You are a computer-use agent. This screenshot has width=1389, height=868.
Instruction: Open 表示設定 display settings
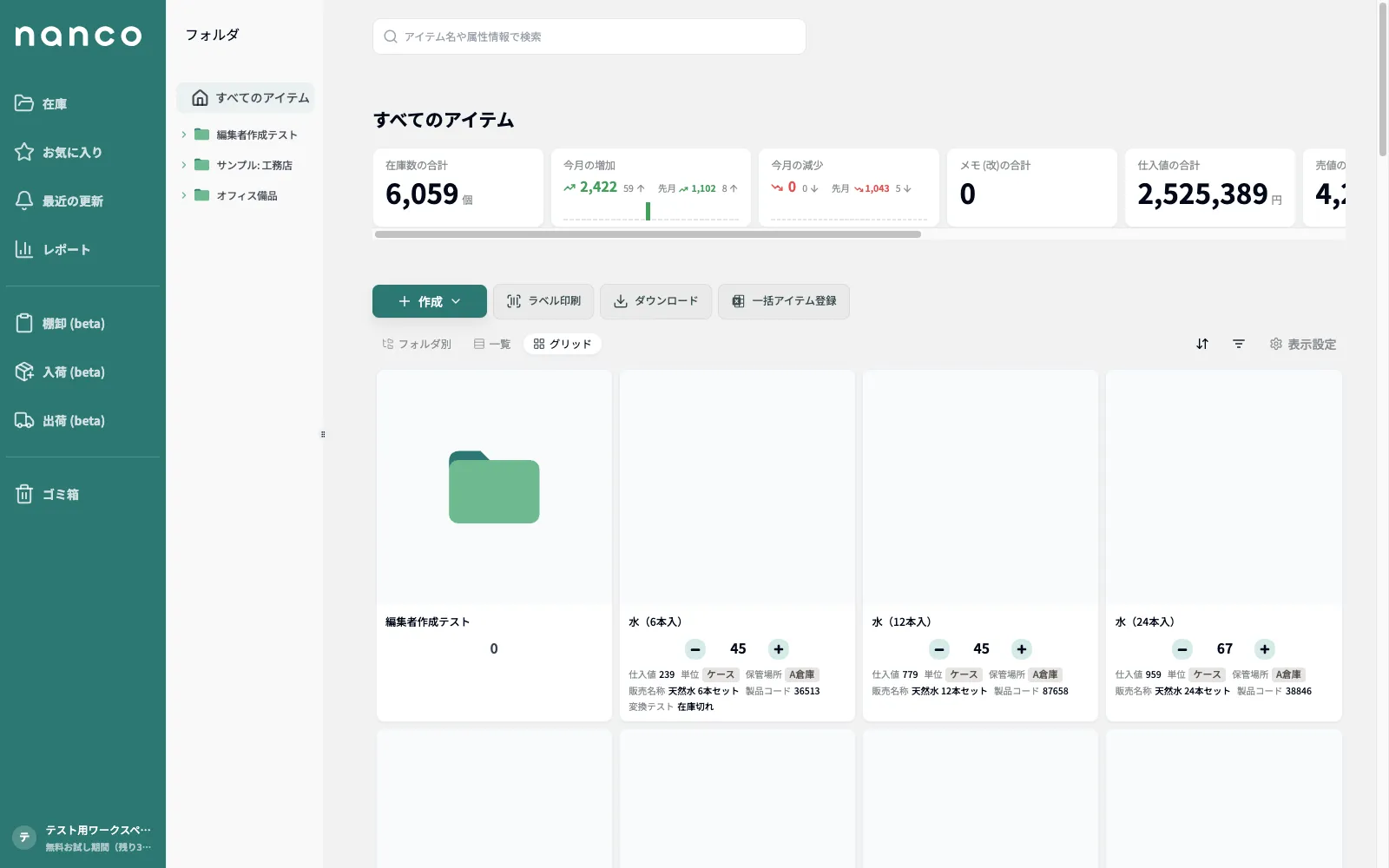pyautogui.click(x=1303, y=344)
